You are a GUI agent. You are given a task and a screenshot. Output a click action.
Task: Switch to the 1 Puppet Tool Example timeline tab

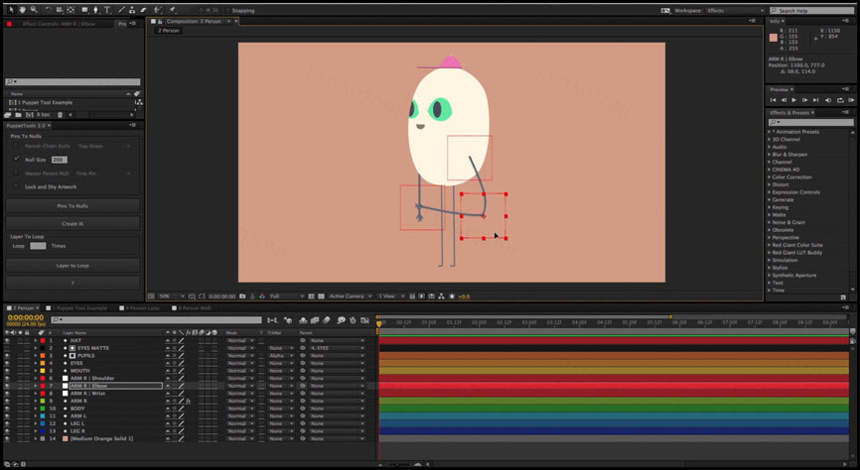[x=78, y=308]
